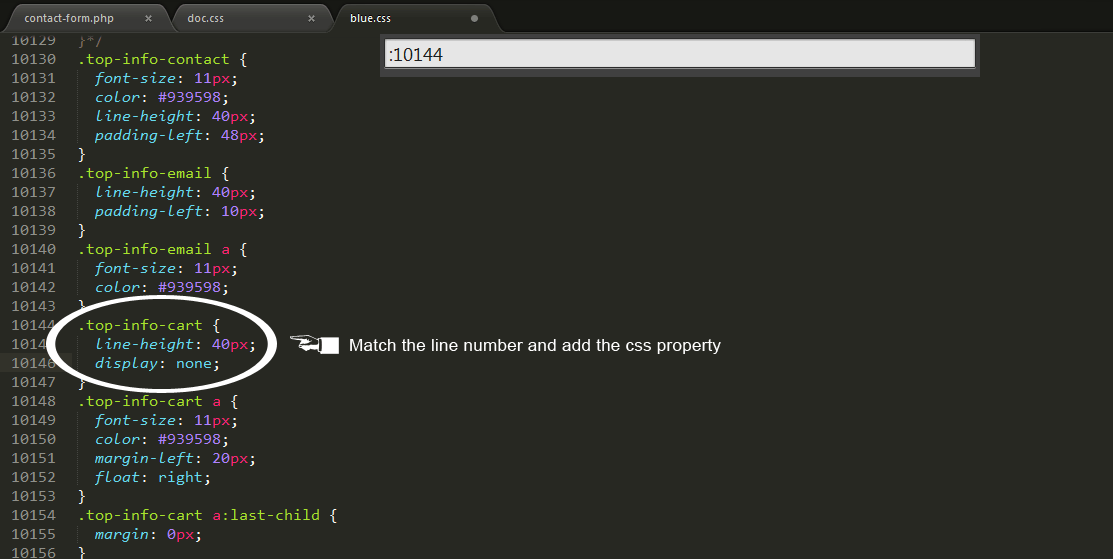1113x559 pixels.
Task: Click the .top-info-email a selector
Action: click(154, 249)
